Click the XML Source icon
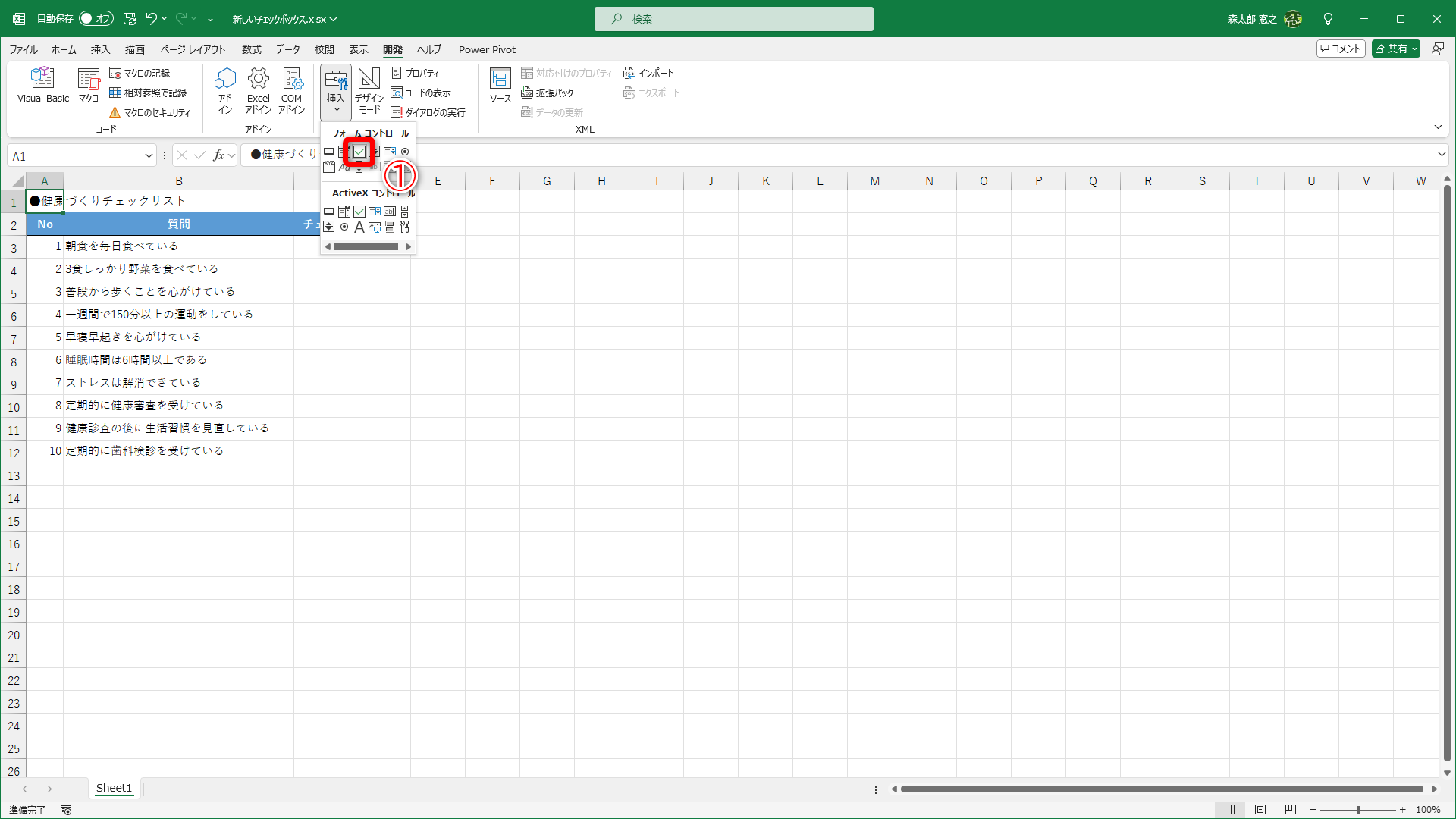Image resolution: width=1456 pixels, height=819 pixels. pyautogui.click(x=500, y=85)
